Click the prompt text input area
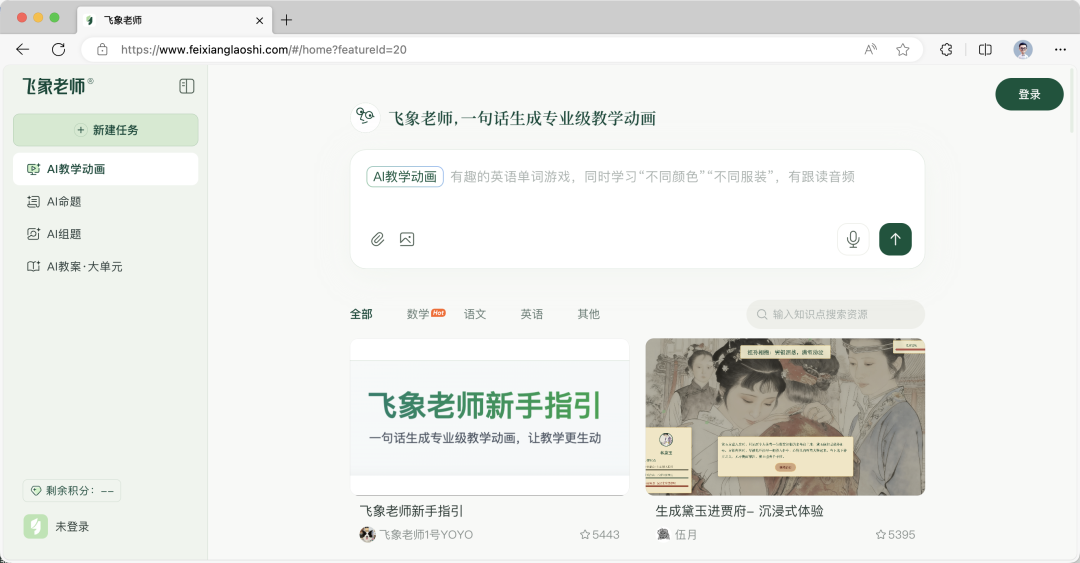 652,177
